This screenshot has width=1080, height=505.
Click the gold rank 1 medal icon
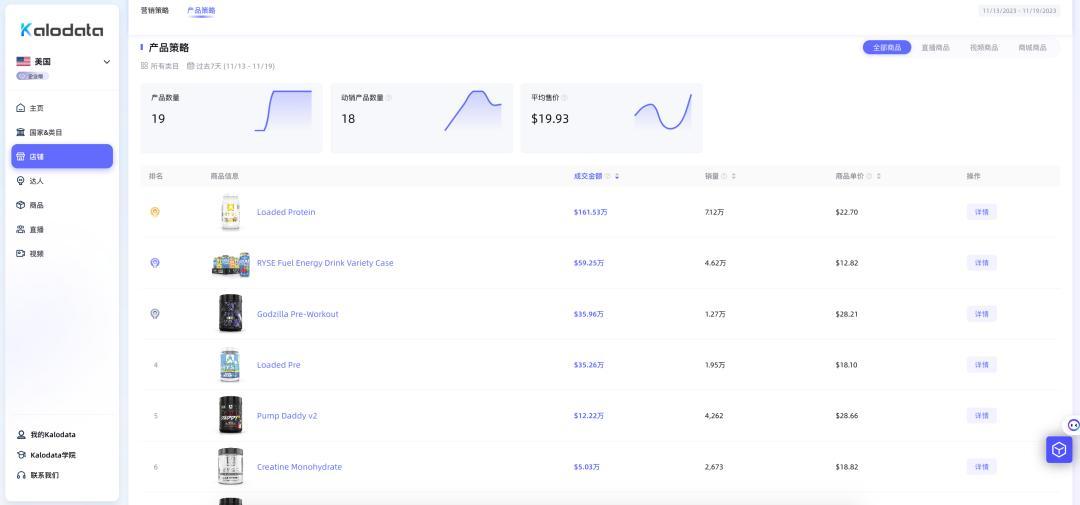coord(155,212)
